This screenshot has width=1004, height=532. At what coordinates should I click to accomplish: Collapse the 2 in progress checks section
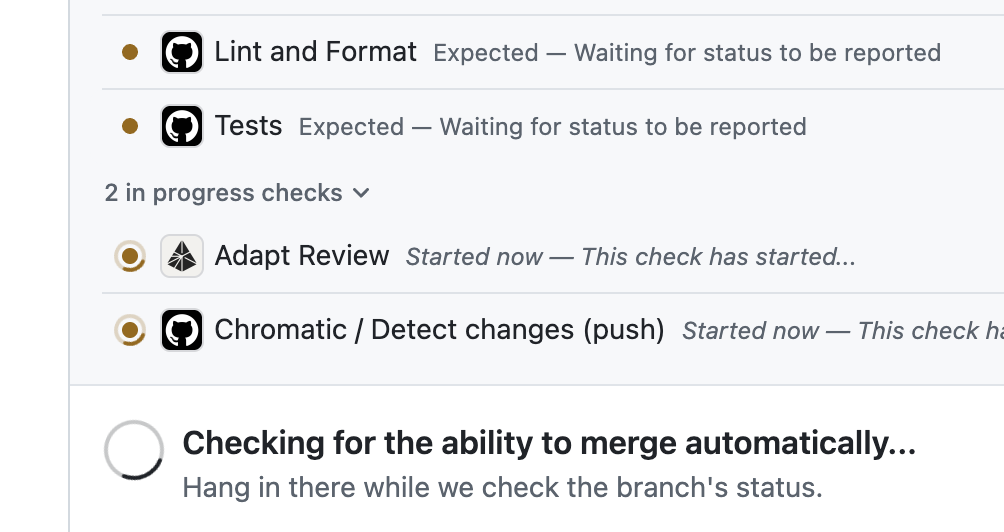pyautogui.click(x=237, y=193)
